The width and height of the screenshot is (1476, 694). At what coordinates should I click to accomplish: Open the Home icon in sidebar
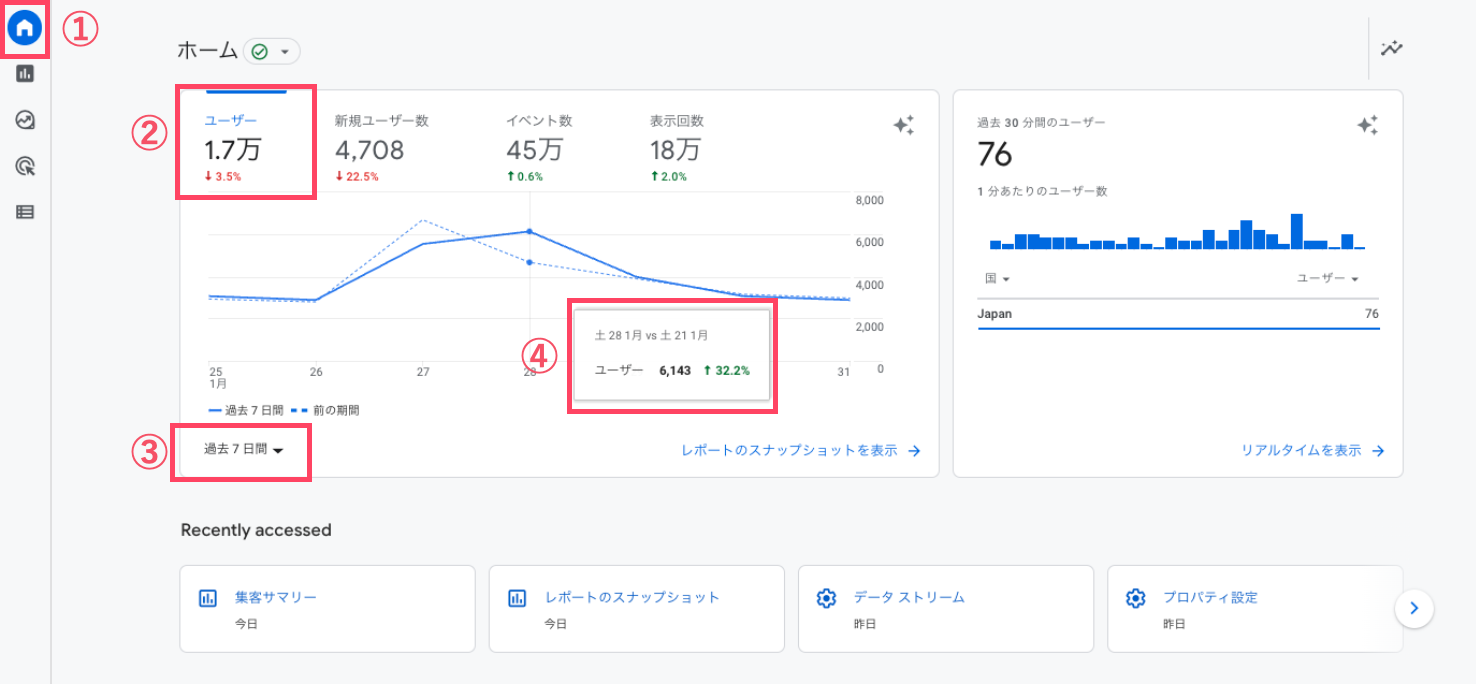[25, 29]
